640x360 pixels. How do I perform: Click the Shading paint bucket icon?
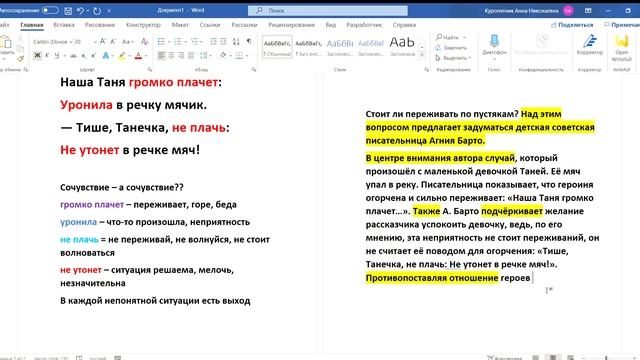click(x=223, y=56)
